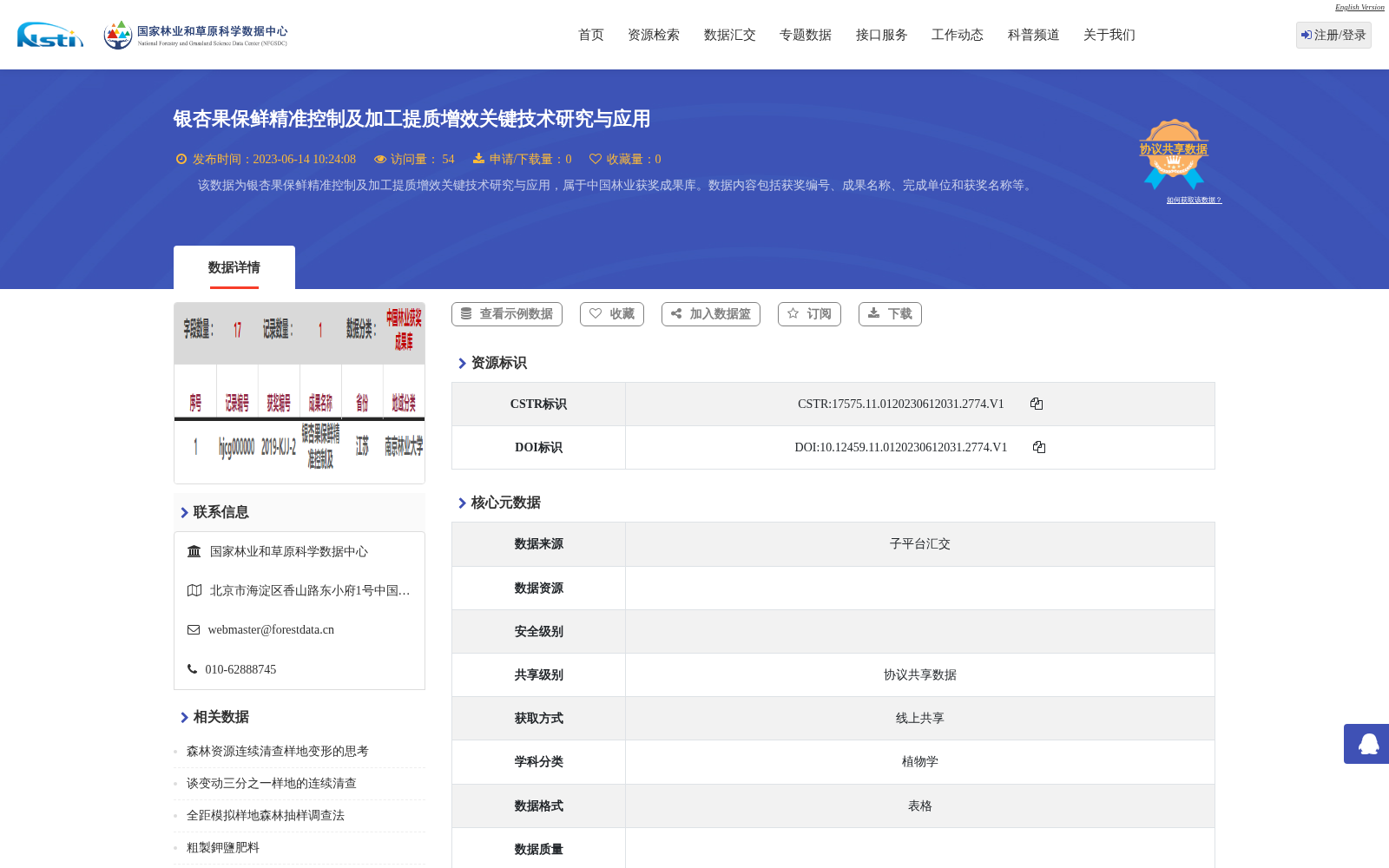This screenshot has width=1389, height=868.
Task: Open related item 粗製鉀鹽肥料
Action: click(x=223, y=848)
